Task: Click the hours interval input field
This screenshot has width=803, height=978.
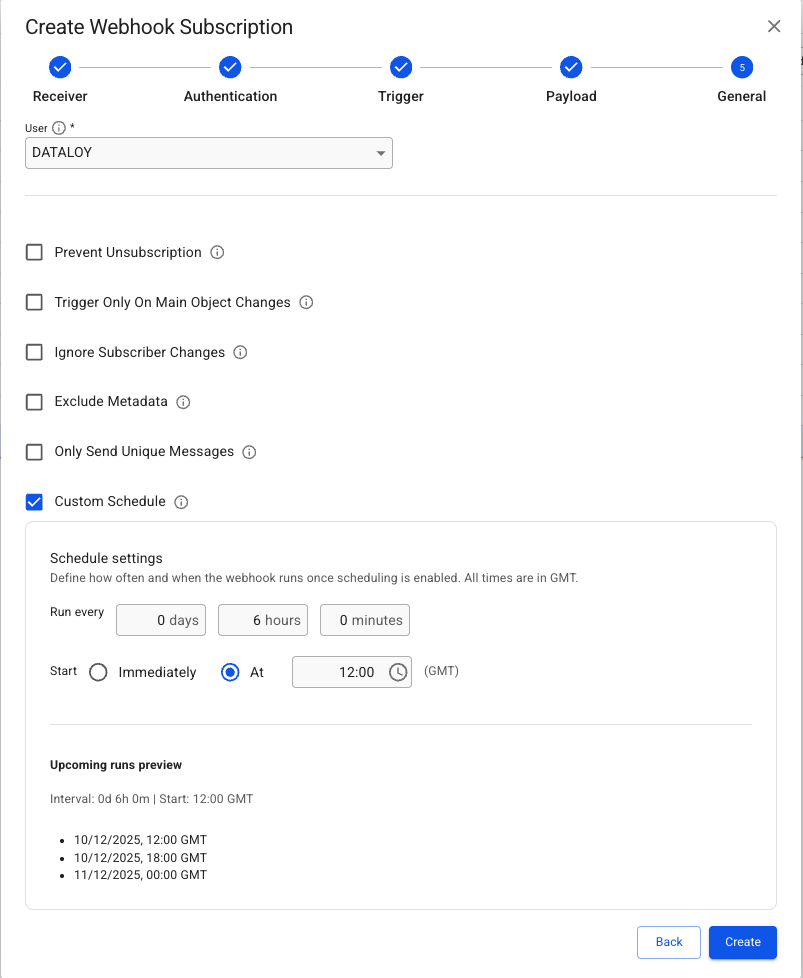Action: click(262, 620)
